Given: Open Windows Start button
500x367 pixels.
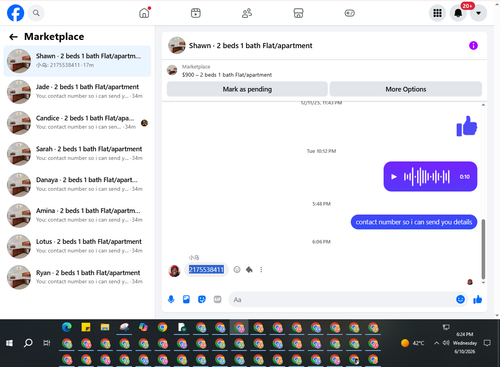Looking at the screenshot, I should 9,343.
